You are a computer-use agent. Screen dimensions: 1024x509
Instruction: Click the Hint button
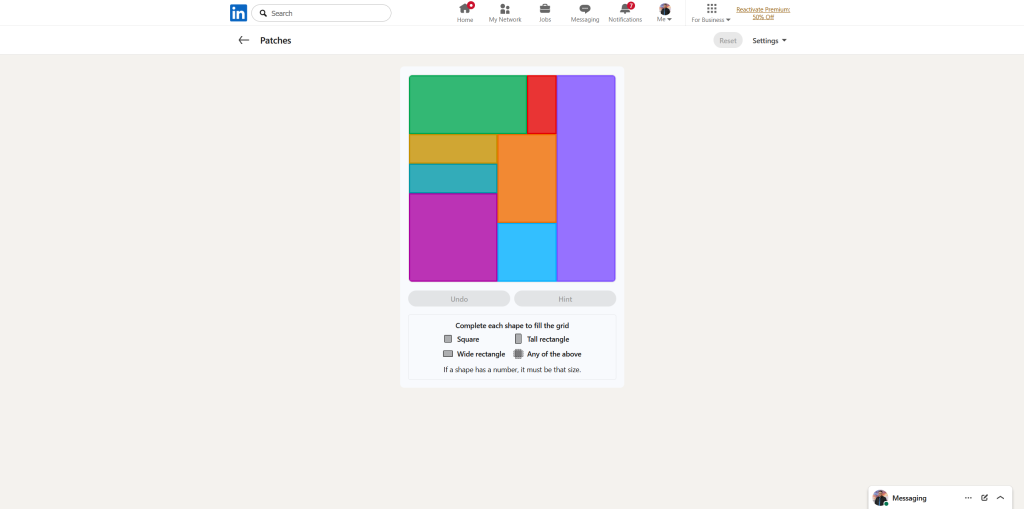pyautogui.click(x=565, y=299)
